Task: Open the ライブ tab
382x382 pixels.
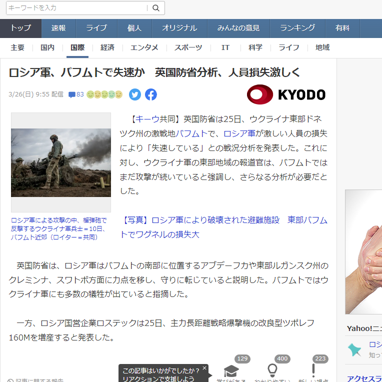Action: [x=97, y=28]
